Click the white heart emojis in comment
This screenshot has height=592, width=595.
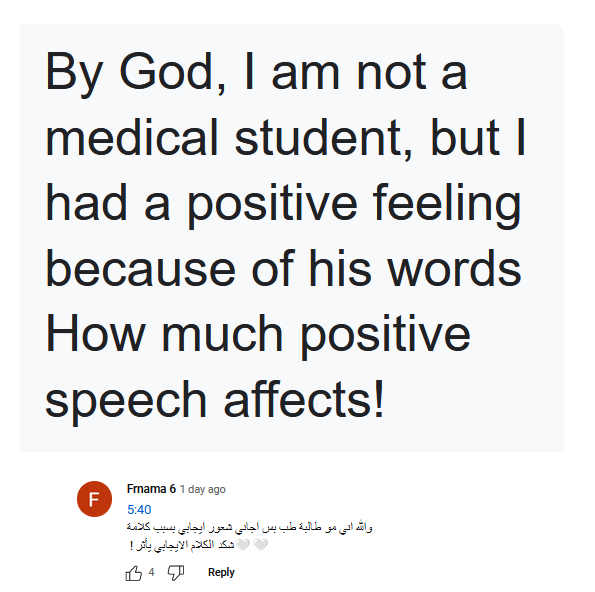252,545
